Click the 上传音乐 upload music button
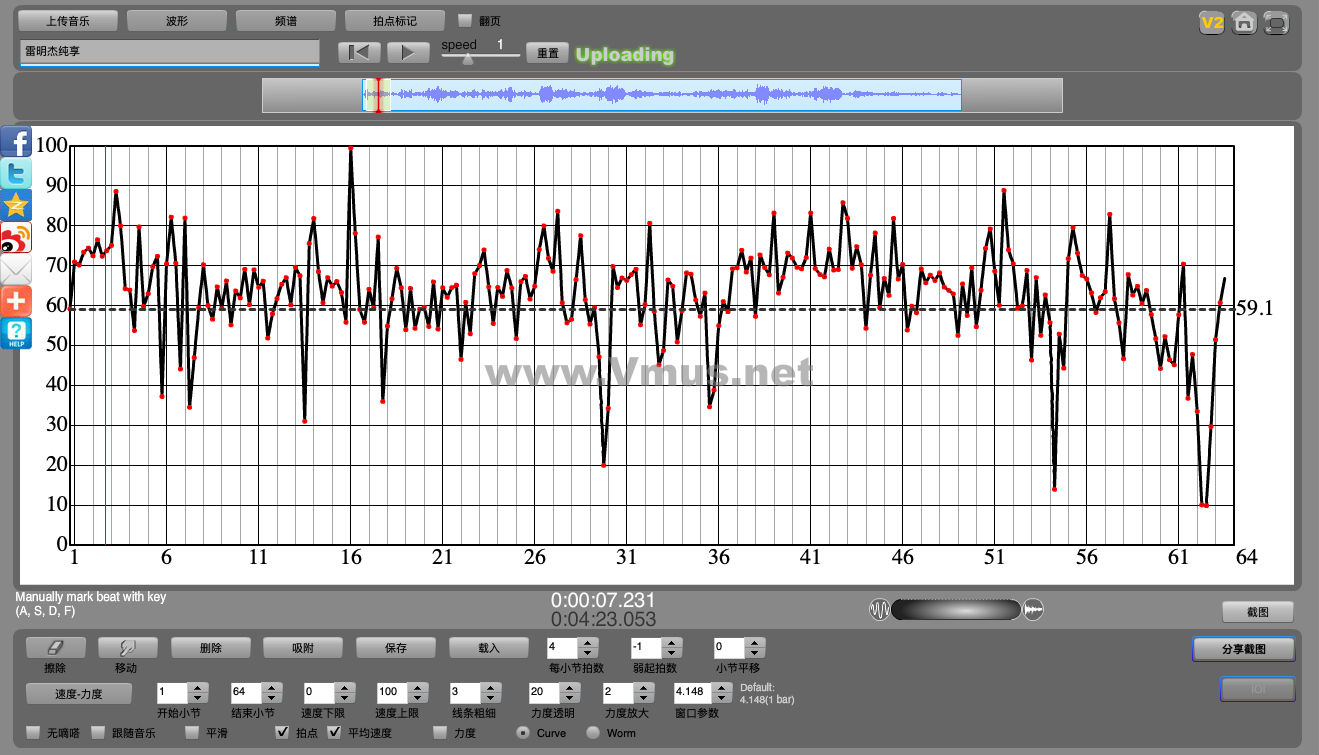The height and width of the screenshot is (755, 1319). point(68,20)
